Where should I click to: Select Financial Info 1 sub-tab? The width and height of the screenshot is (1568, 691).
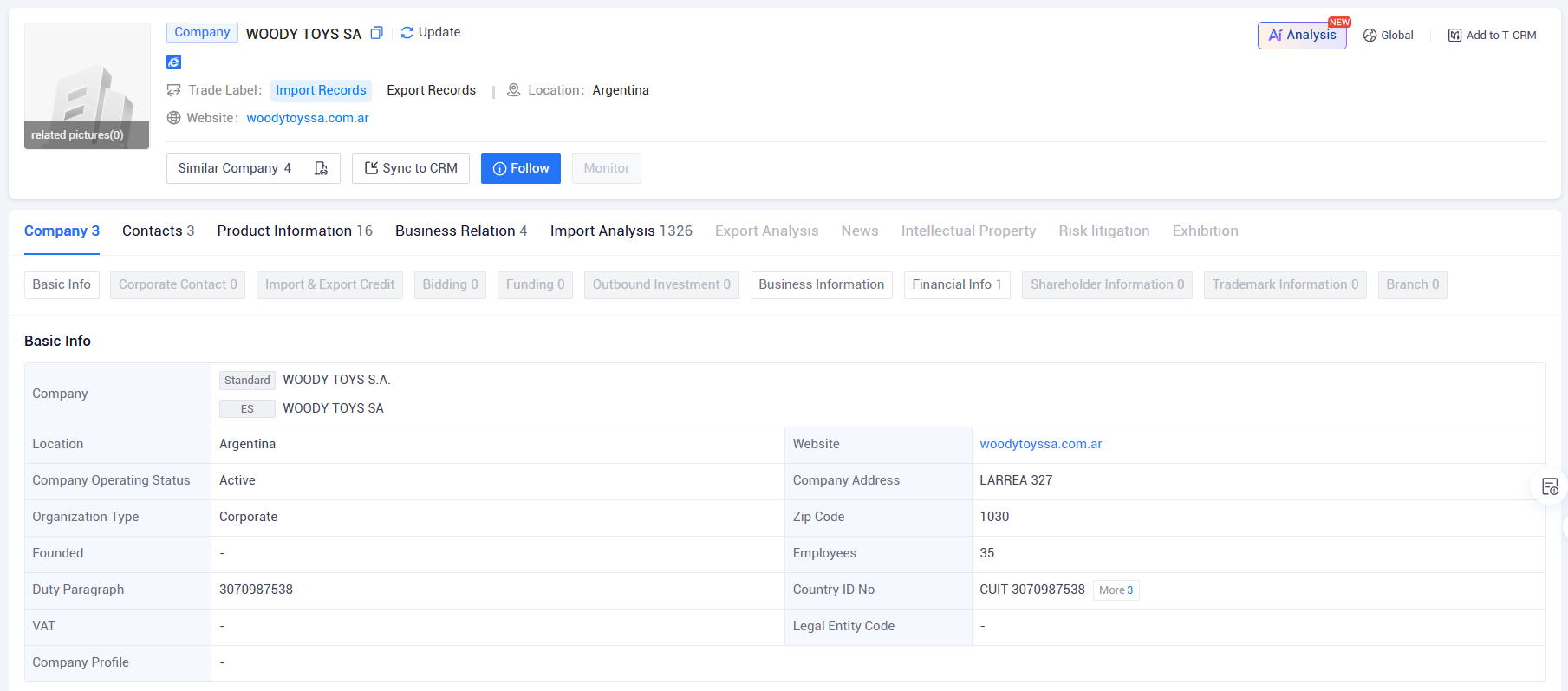point(957,284)
